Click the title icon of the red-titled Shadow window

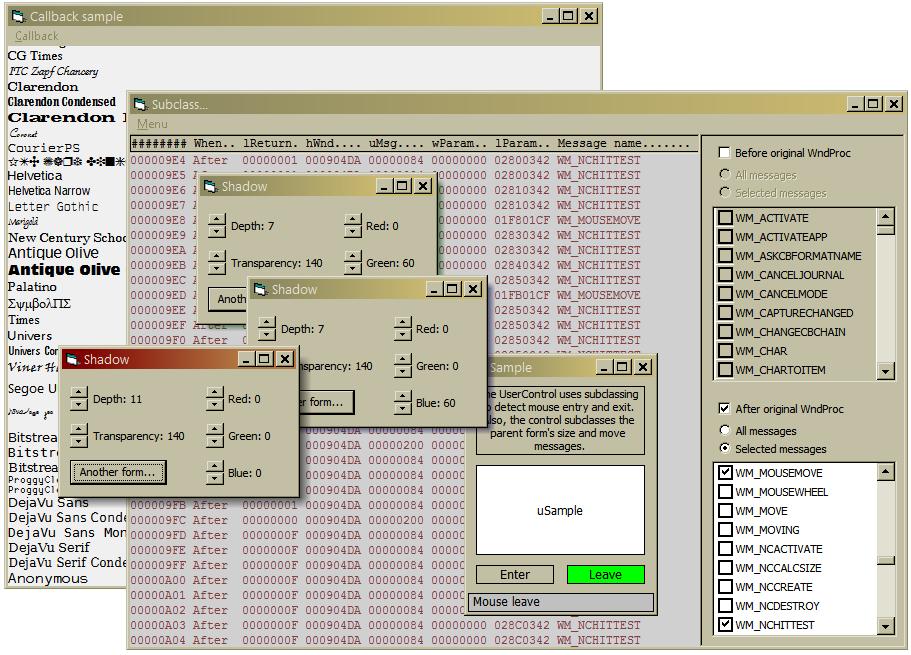coord(72,359)
